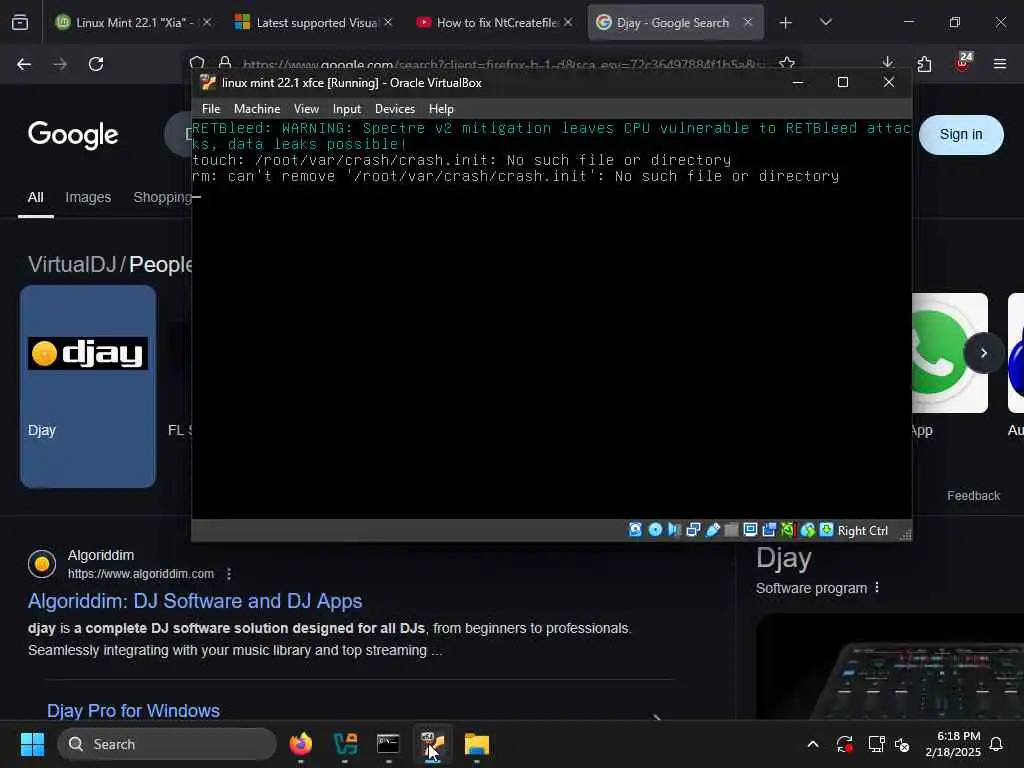1024x768 pixels.
Task: Open a new browser tab
Action: pyautogui.click(x=786, y=23)
